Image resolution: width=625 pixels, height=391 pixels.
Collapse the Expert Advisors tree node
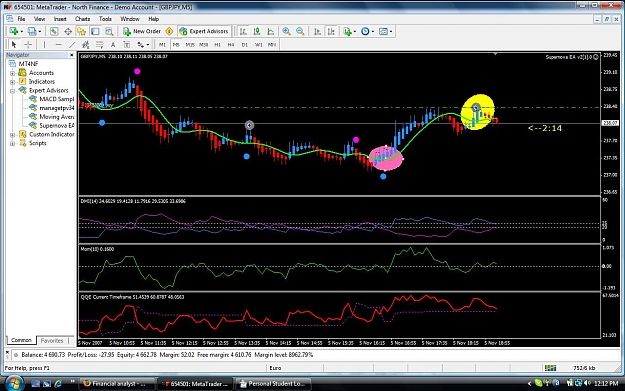12,90
